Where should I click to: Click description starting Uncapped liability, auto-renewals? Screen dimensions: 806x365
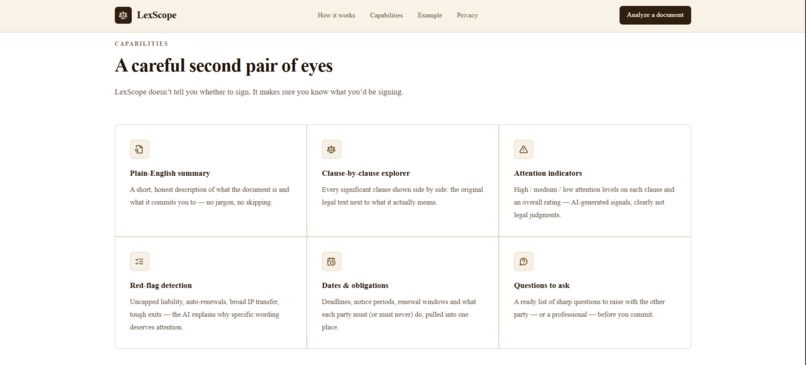205,315
